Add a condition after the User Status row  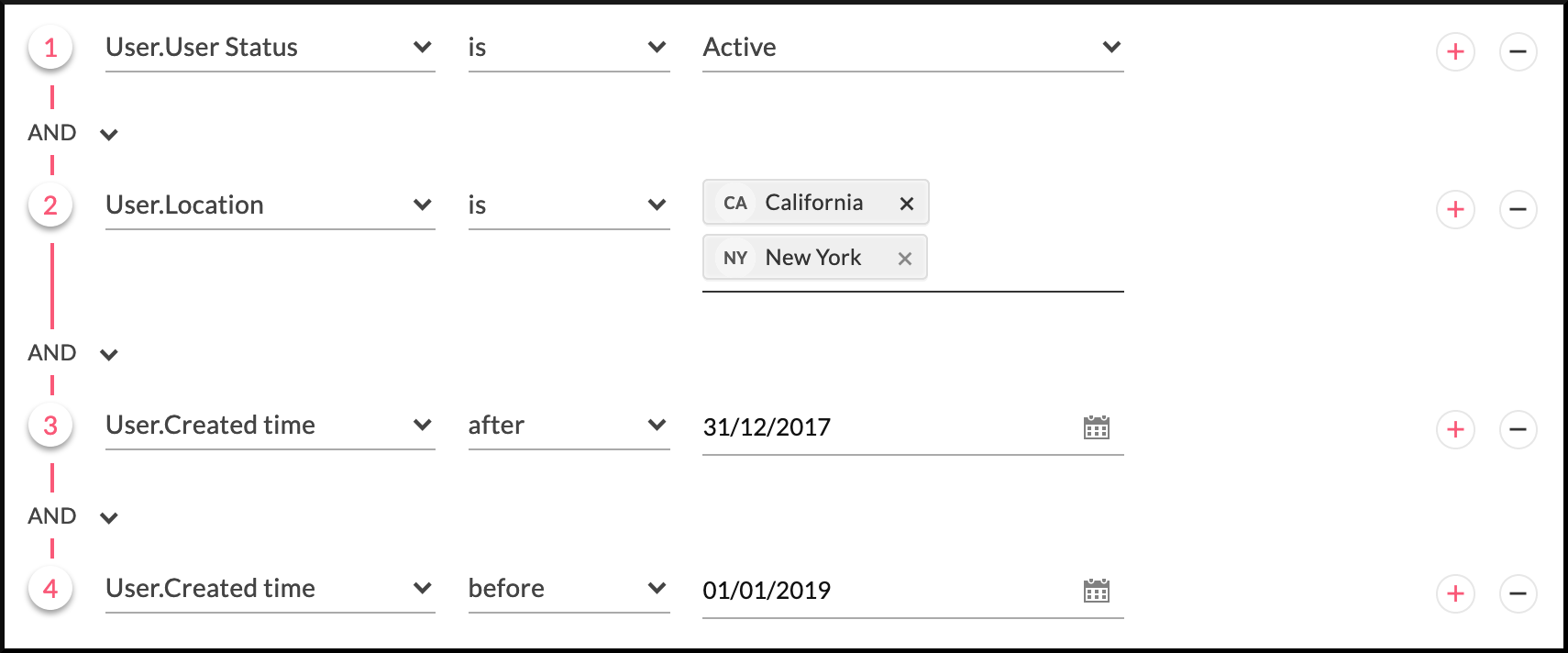(x=1455, y=51)
